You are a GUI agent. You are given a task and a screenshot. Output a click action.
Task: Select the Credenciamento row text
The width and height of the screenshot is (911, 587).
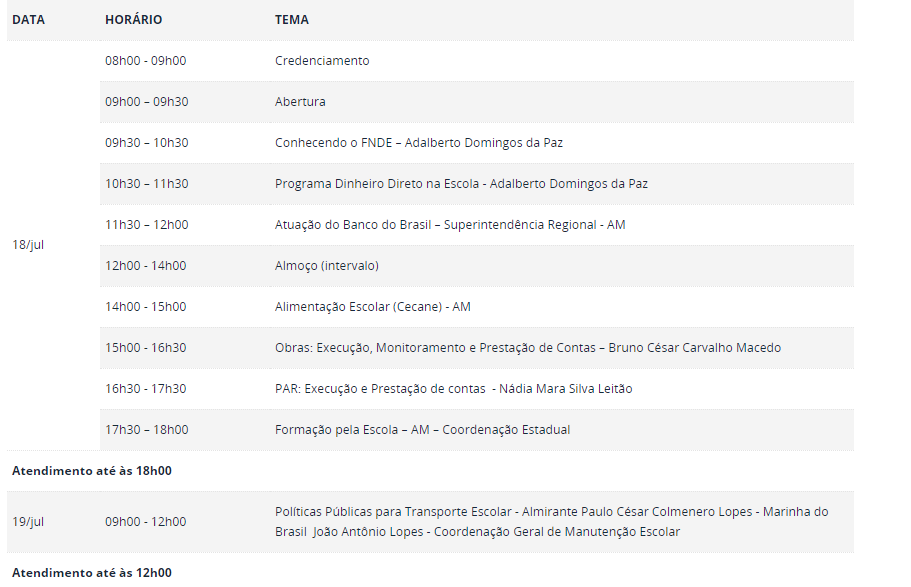[x=322, y=61]
